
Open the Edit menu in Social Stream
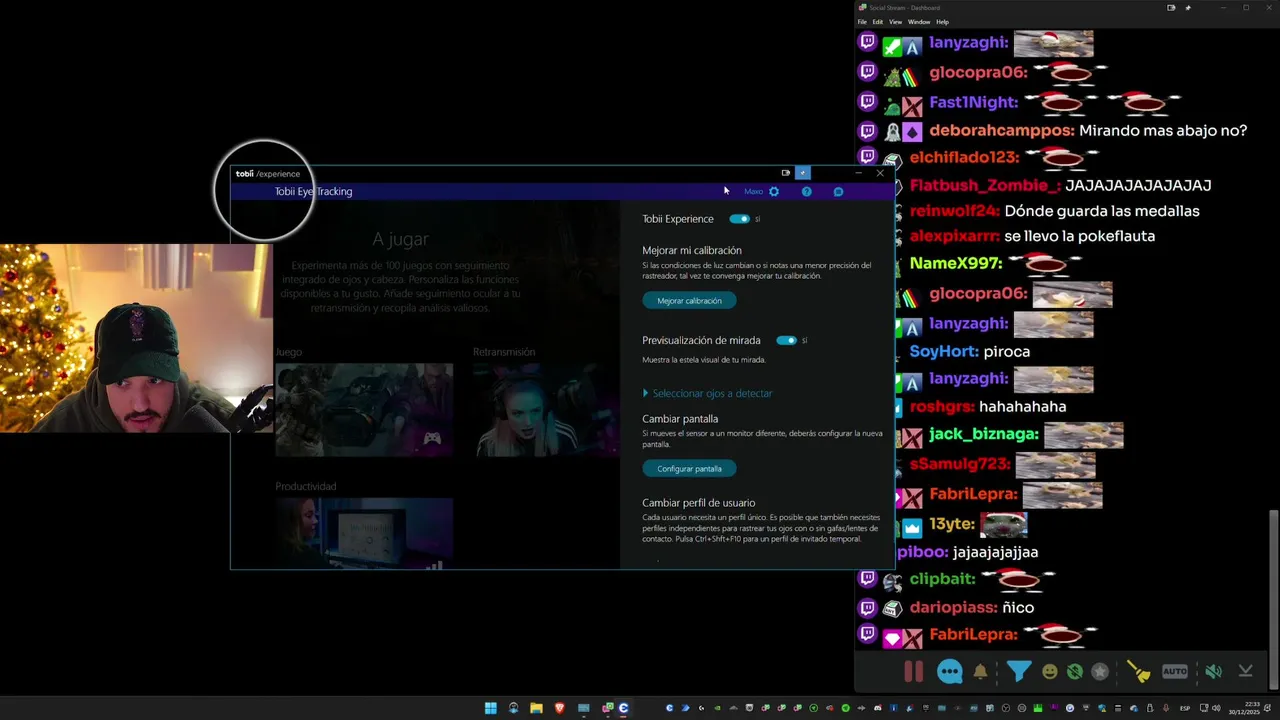[x=877, y=22]
